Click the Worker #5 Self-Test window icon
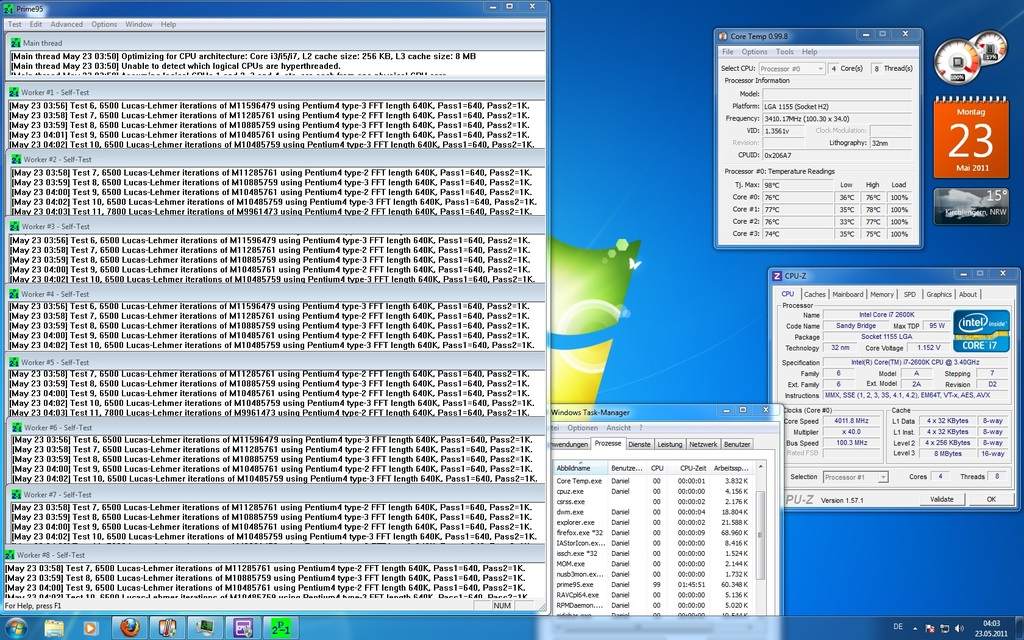Image resolution: width=1024 pixels, height=640 pixels. [14, 362]
